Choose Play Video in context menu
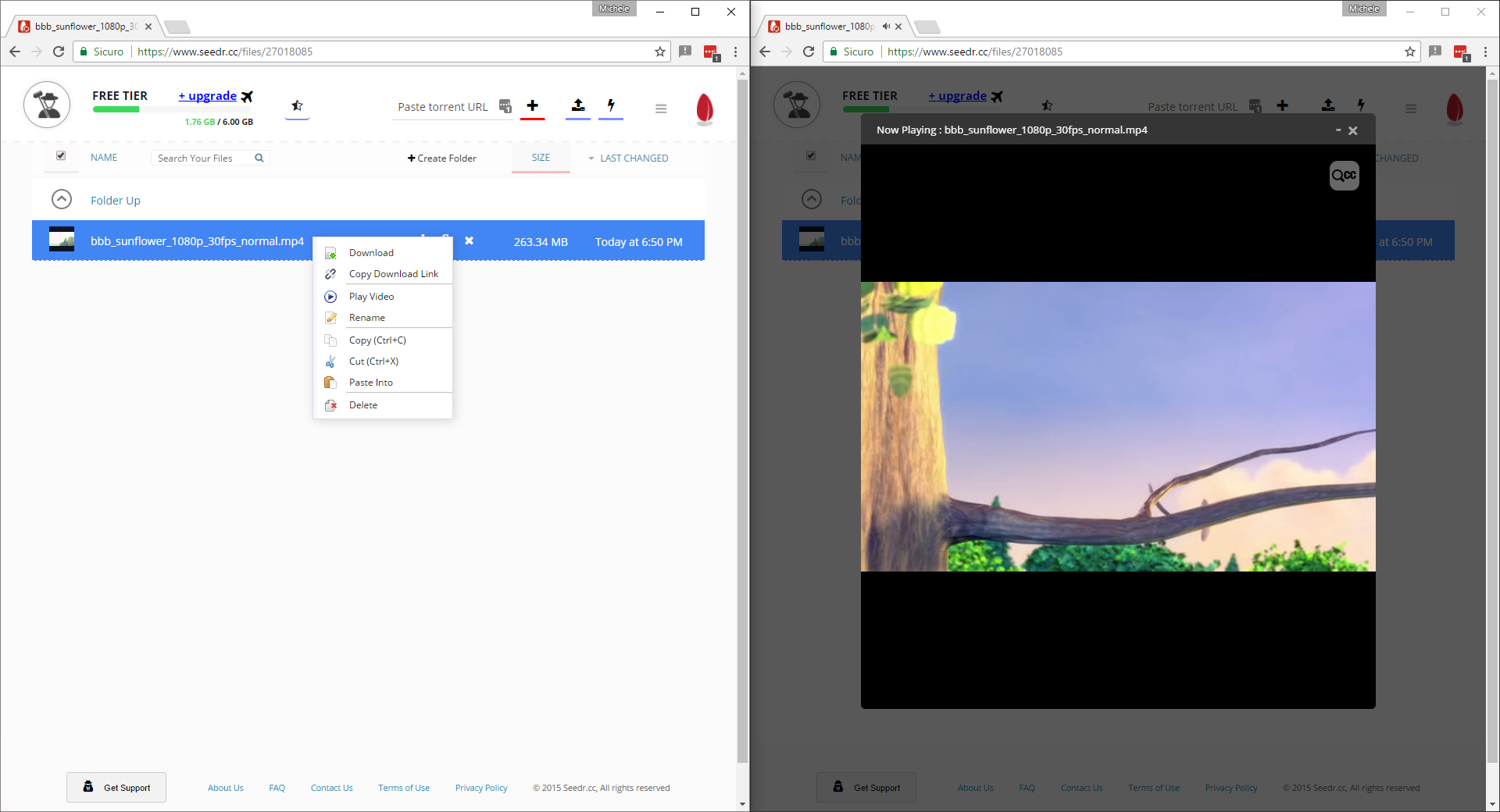The width and height of the screenshot is (1500, 812). click(383, 297)
